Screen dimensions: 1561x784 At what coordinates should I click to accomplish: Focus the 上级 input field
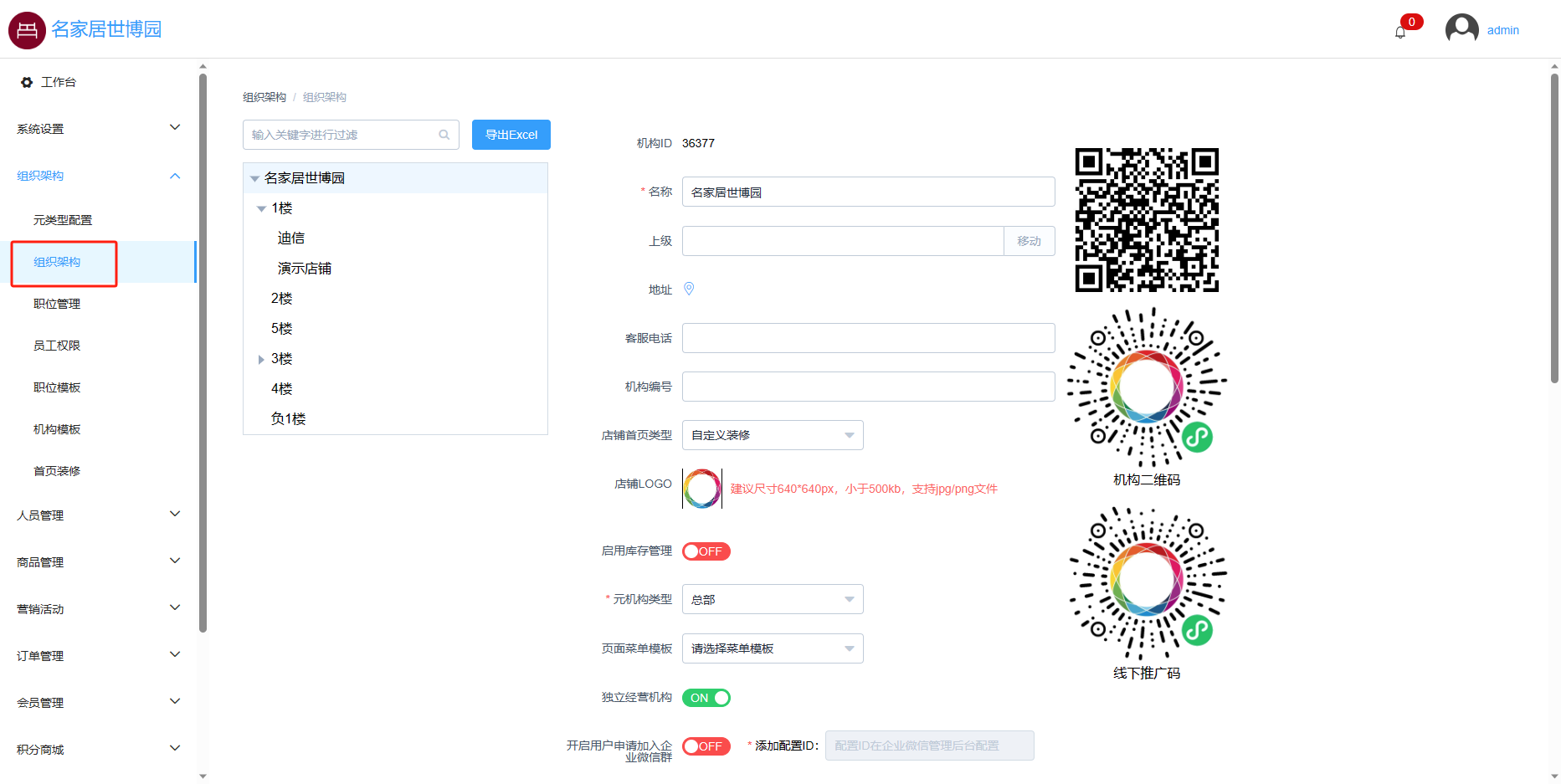click(843, 241)
